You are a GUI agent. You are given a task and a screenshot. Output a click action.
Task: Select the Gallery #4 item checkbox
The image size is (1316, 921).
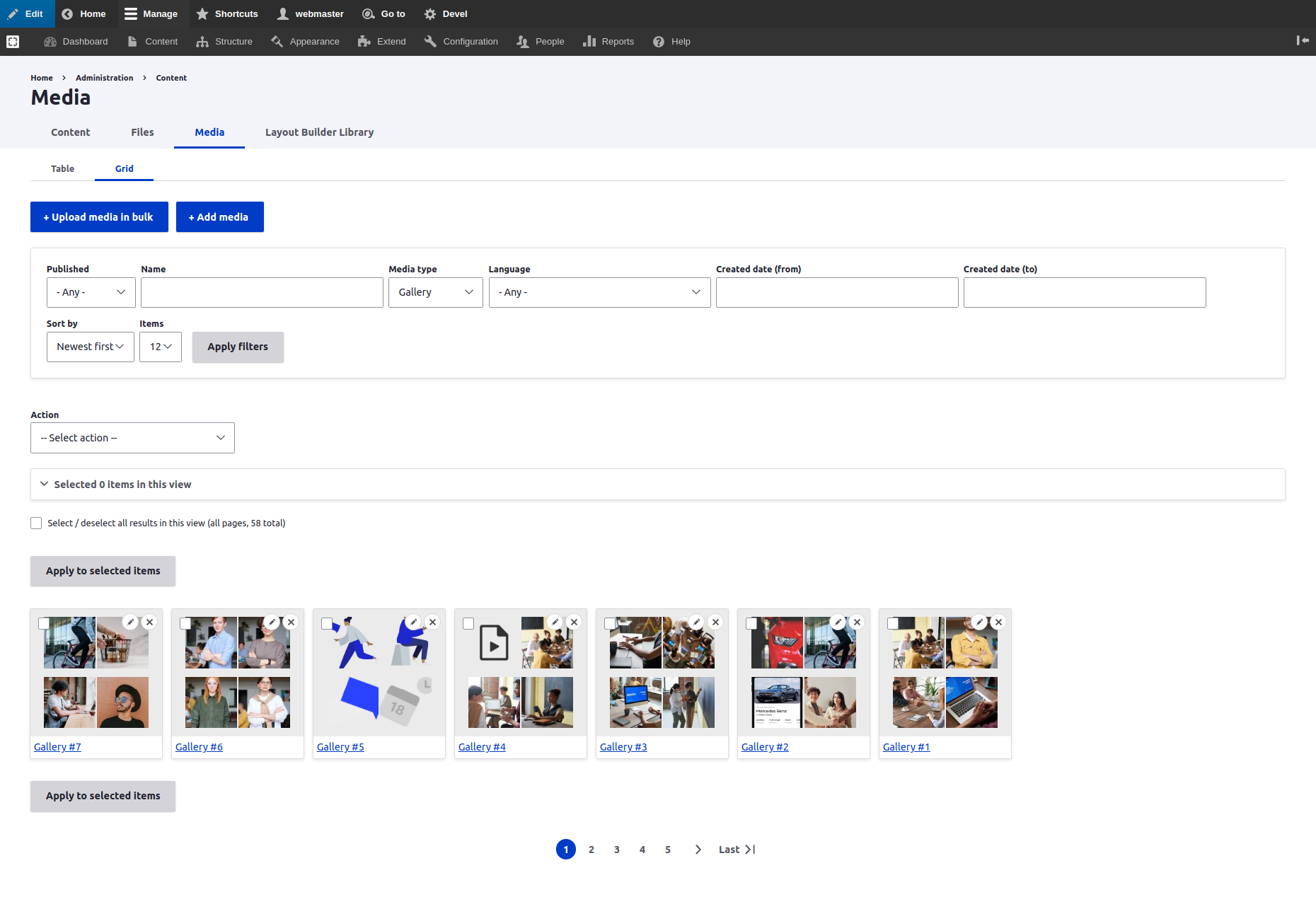pyautogui.click(x=468, y=623)
